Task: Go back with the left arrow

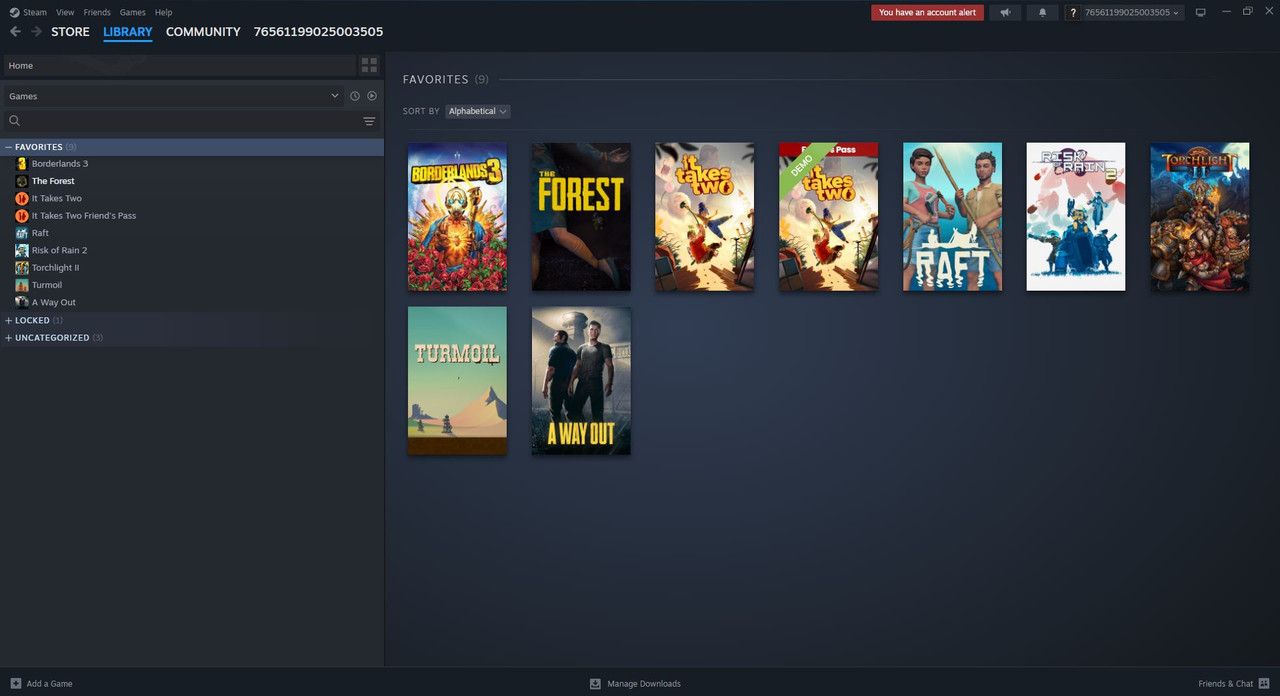Action: coord(15,32)
